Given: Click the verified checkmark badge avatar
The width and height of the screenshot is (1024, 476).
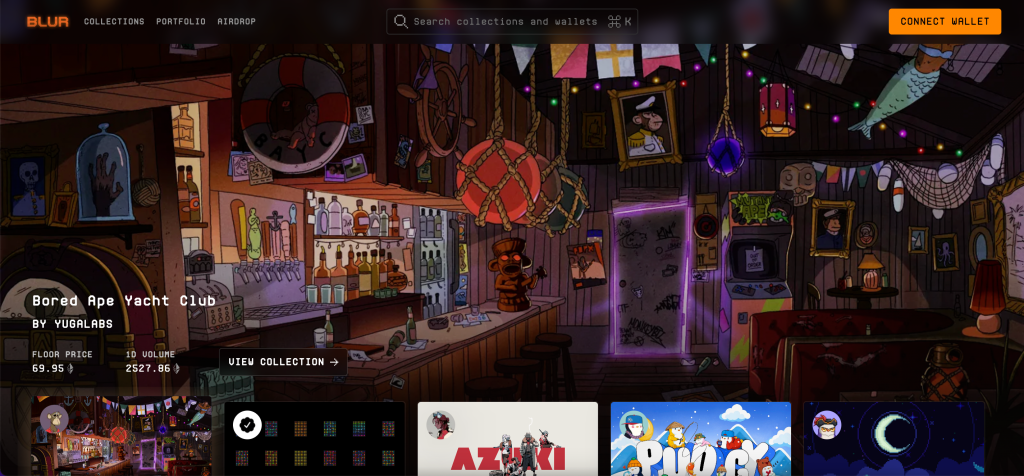Looking at the screenshot, I should pos(247,425).
